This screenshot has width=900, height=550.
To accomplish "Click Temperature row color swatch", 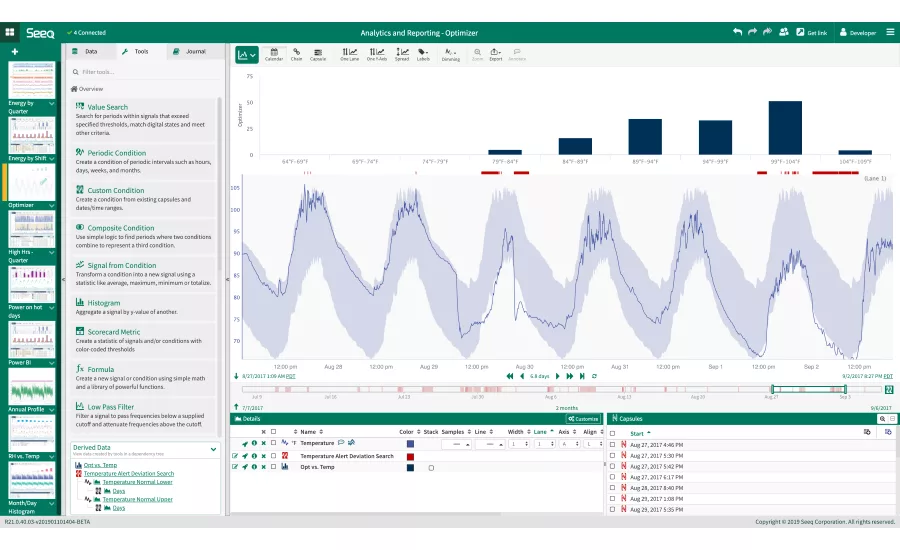I will [x=410, y=444].
